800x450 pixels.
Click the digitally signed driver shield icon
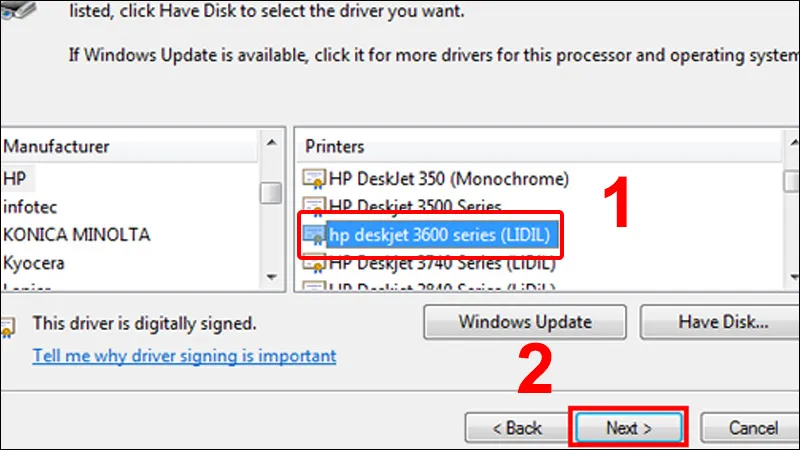8,326
